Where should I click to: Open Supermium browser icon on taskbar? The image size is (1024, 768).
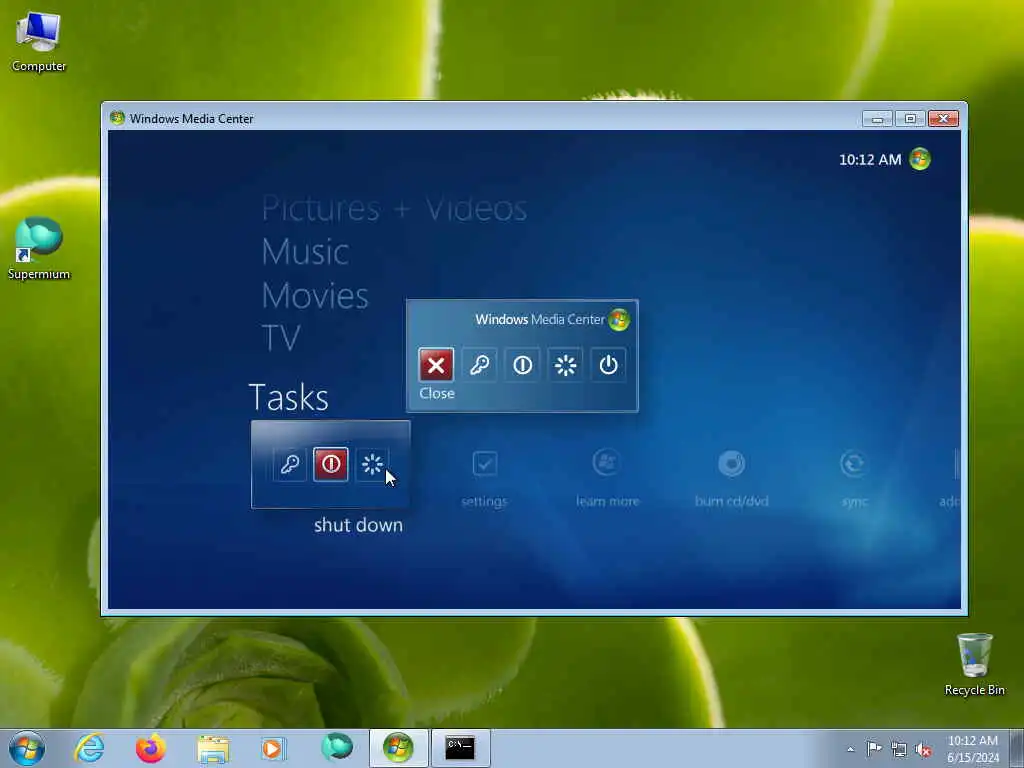pyautogui.click(x=337, y=748)
